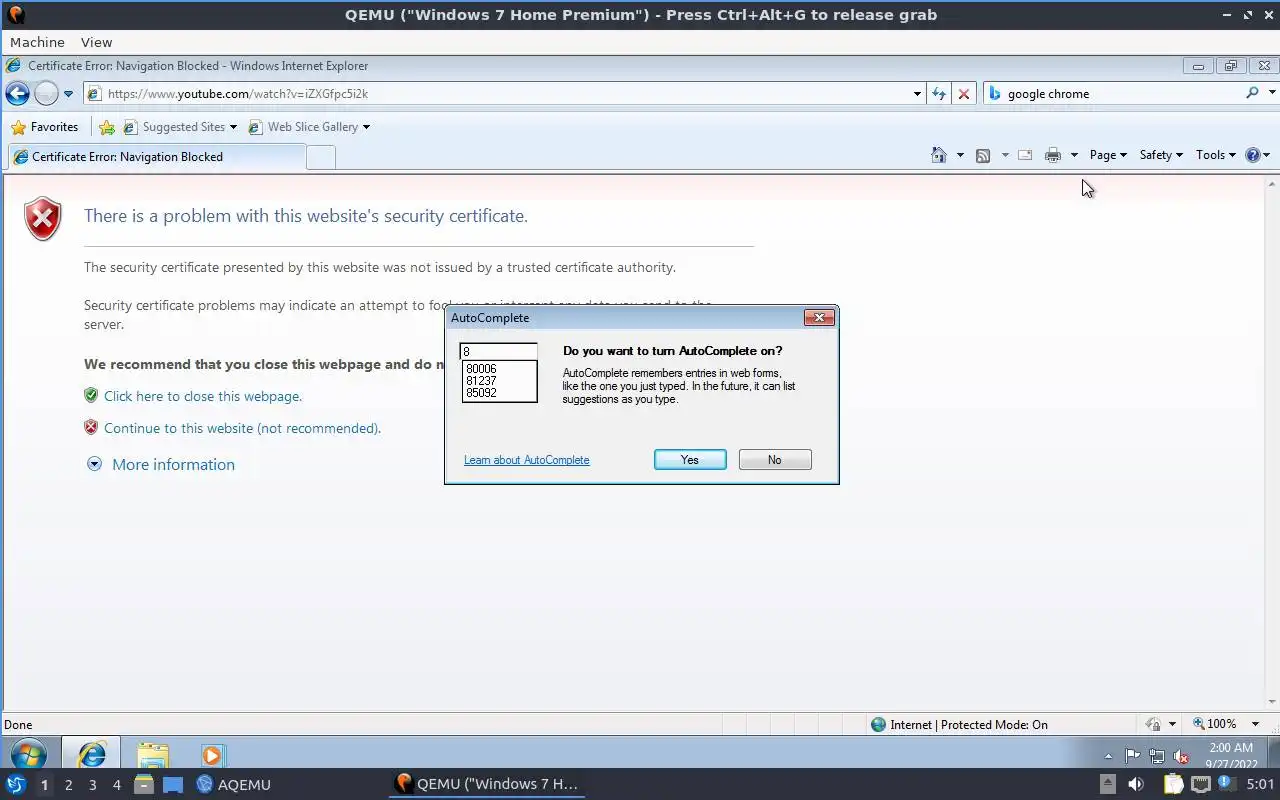The width and height of the screenshot is (1280, 800).
Task: Open the Suggested Sites link
Action: pos(183,127)
